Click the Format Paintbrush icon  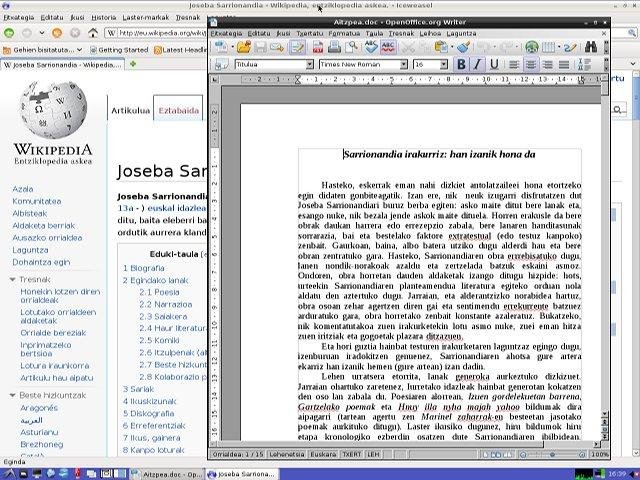coord(463,47)
